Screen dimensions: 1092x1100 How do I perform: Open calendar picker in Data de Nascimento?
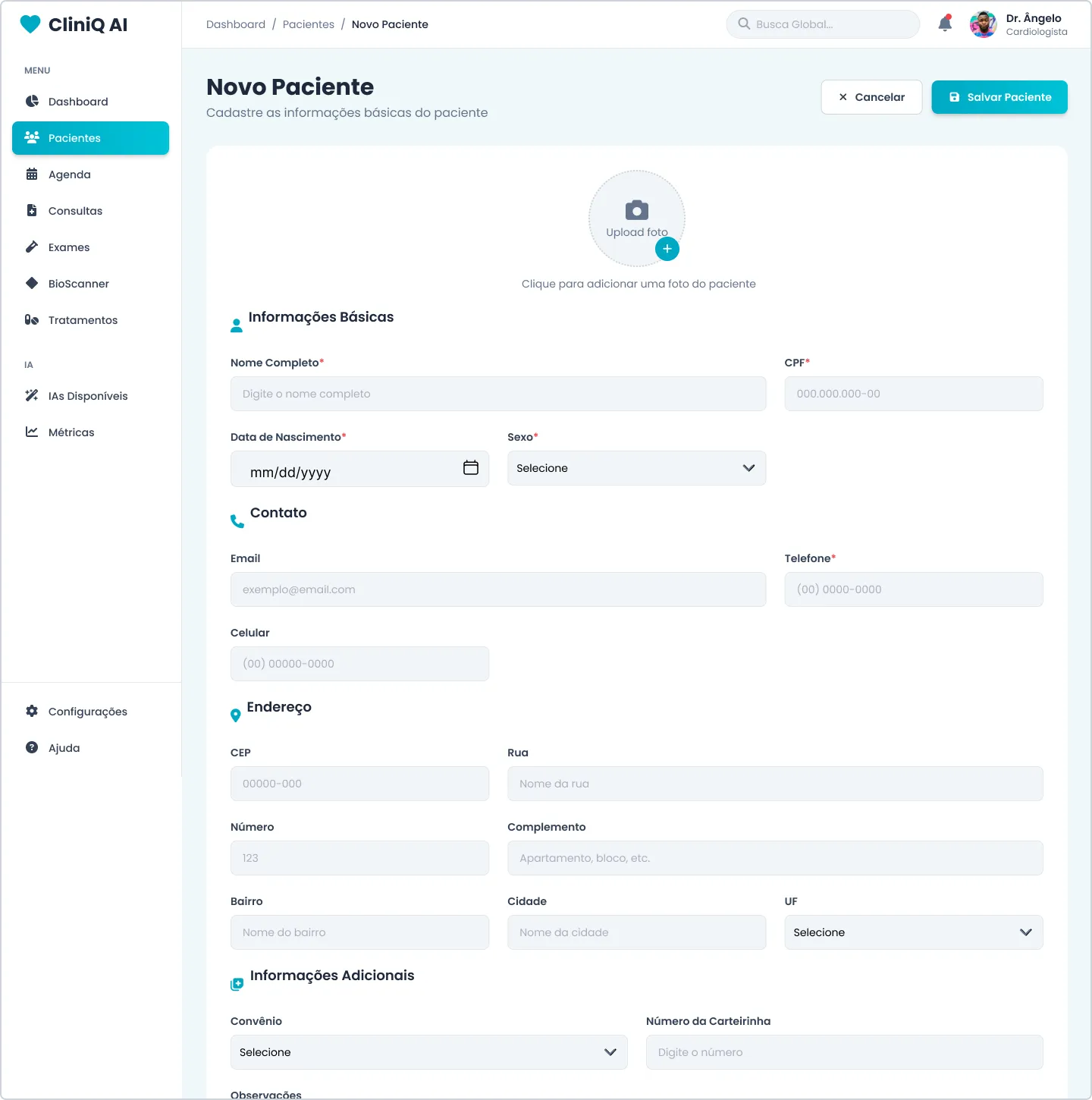tap(470, 468)
